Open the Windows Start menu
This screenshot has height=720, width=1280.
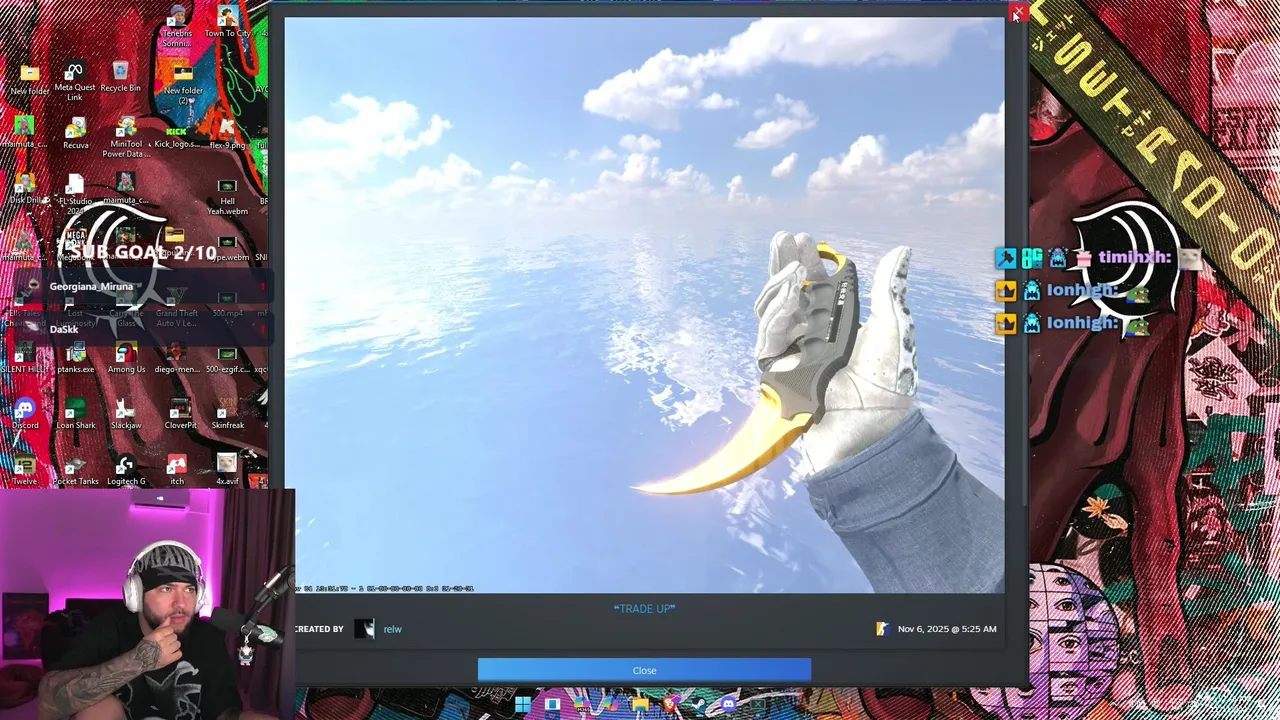[523, 704]
